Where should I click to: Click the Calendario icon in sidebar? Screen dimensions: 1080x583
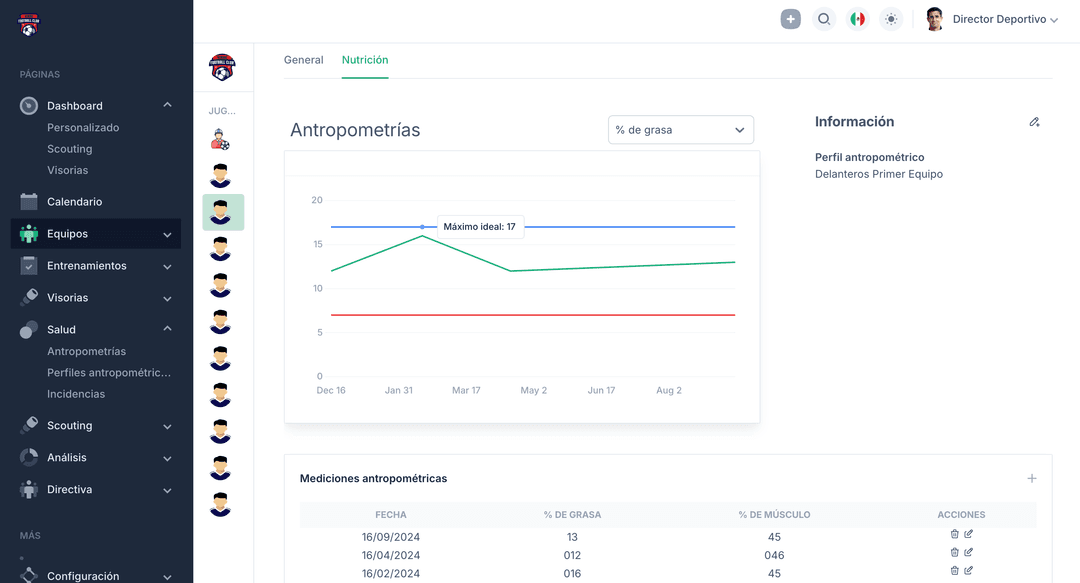(x=29, y=202)
